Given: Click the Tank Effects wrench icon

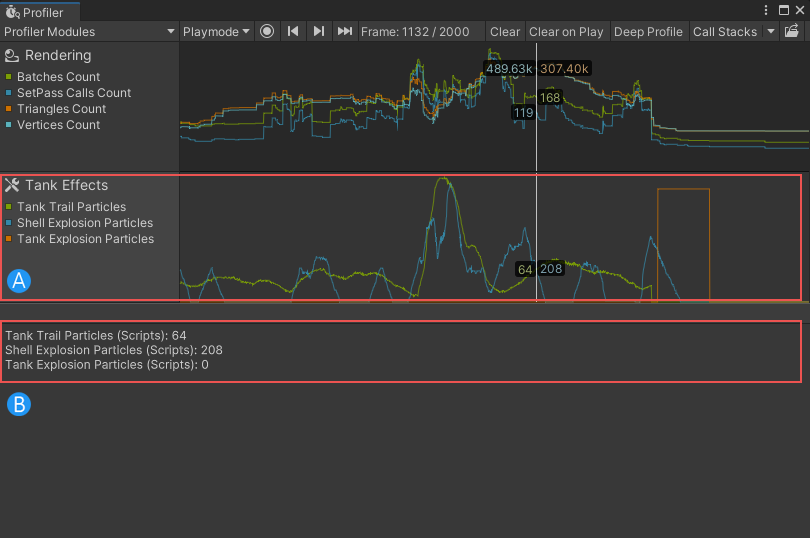Looking at the screenshot, I should tap(12, 185).
